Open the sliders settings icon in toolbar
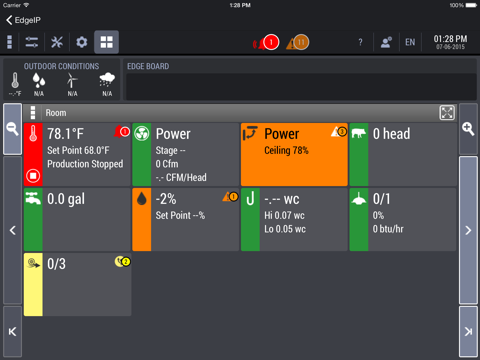Screen dimensions: 480x360 pyautogui.click(x=32, y=42)
